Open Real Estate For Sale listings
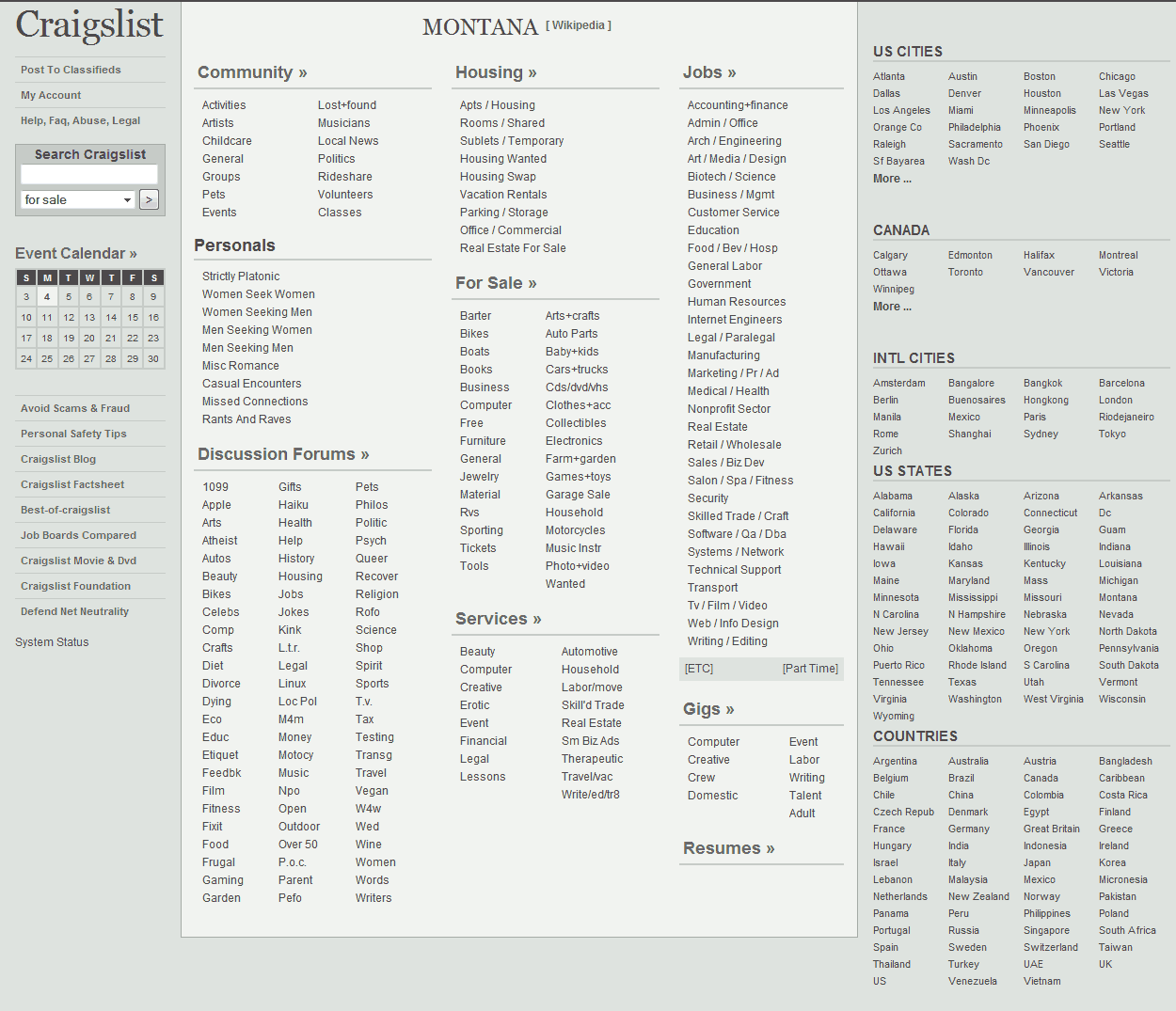This screenshot has width=1176, height=1011. click(x=513, y=248)
